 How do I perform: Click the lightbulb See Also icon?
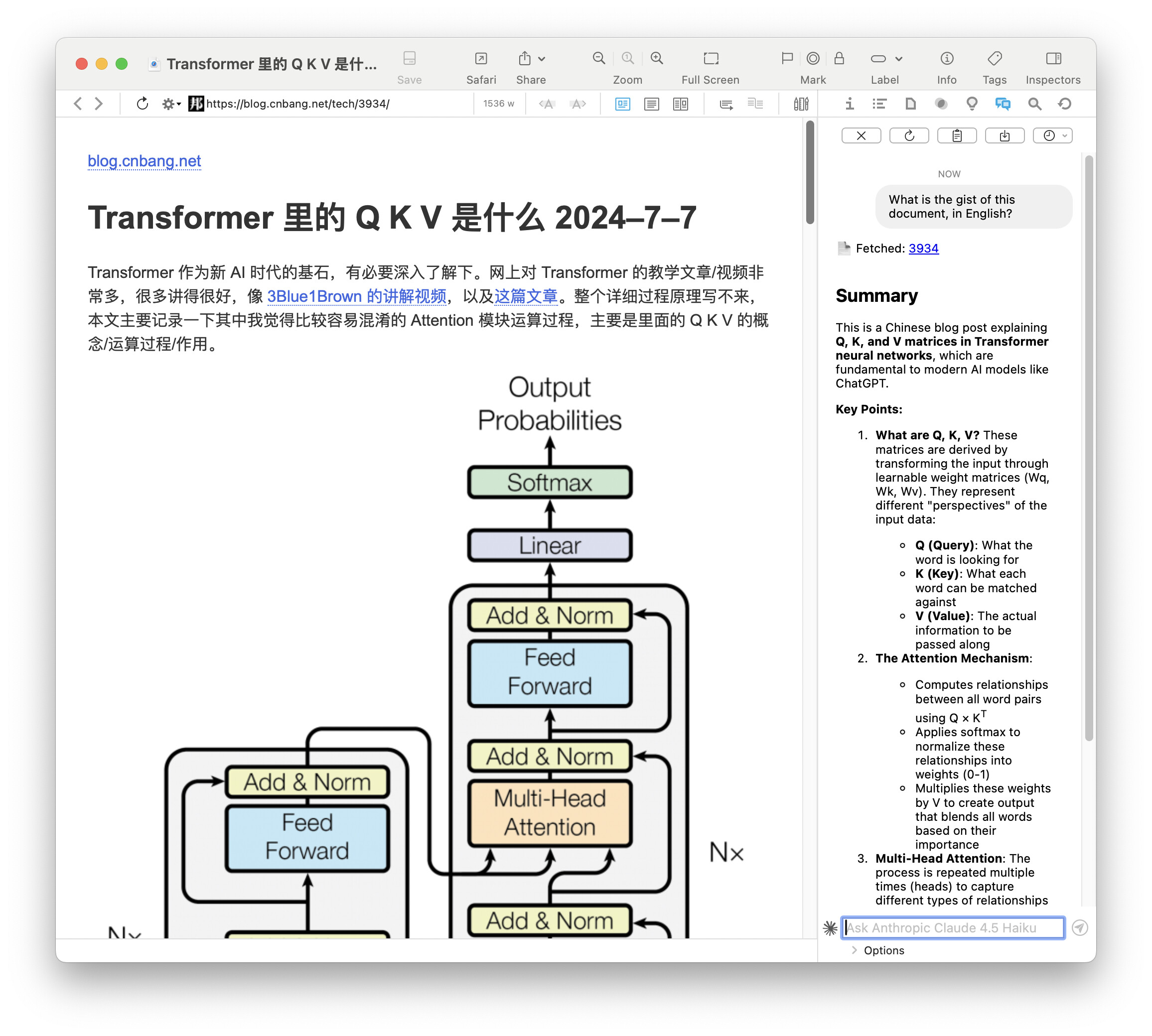(x=972, y=104)
